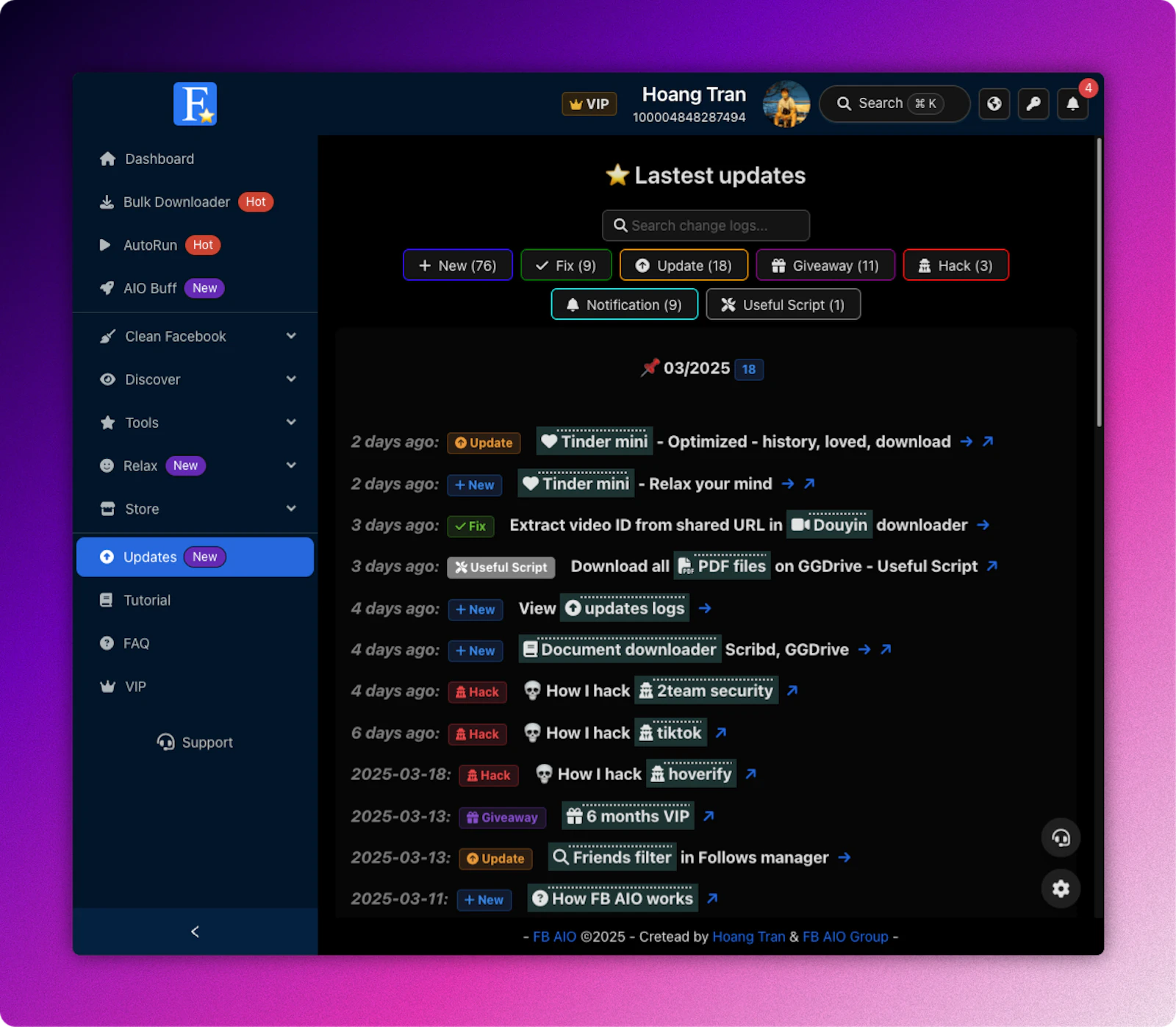Click external link icon on Relax your mind row
1176x1027 pixels.
click(809, 484)
